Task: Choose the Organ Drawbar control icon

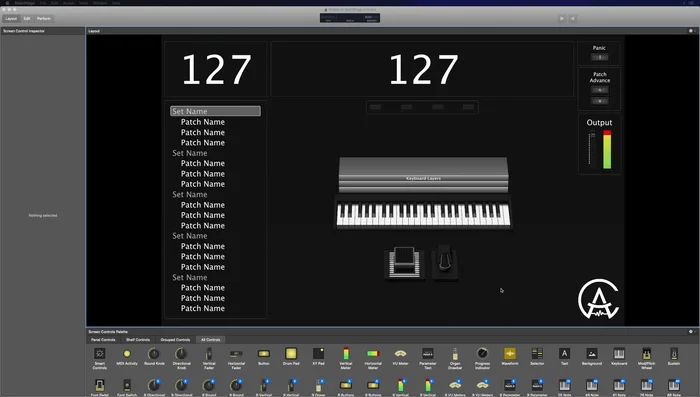Action: (x=455, y=354)
